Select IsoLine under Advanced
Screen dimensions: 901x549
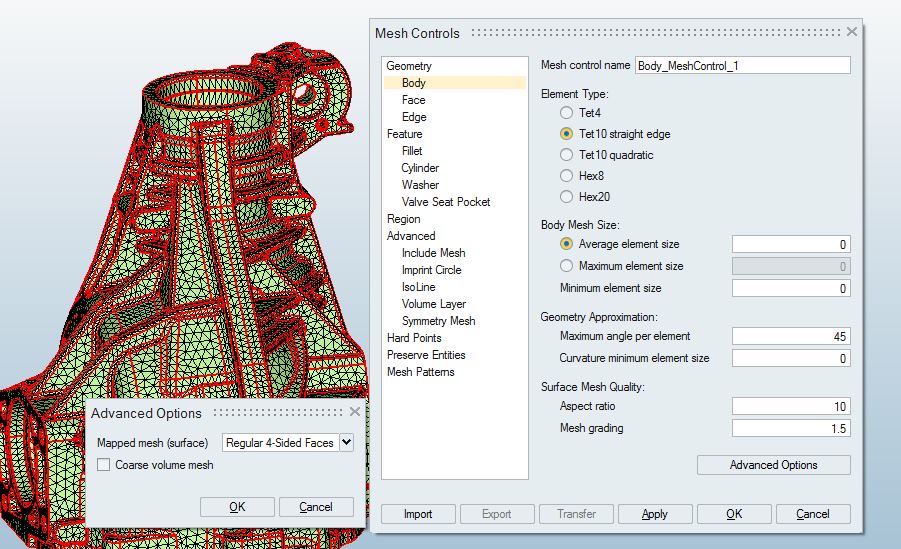tap(418, 287)
